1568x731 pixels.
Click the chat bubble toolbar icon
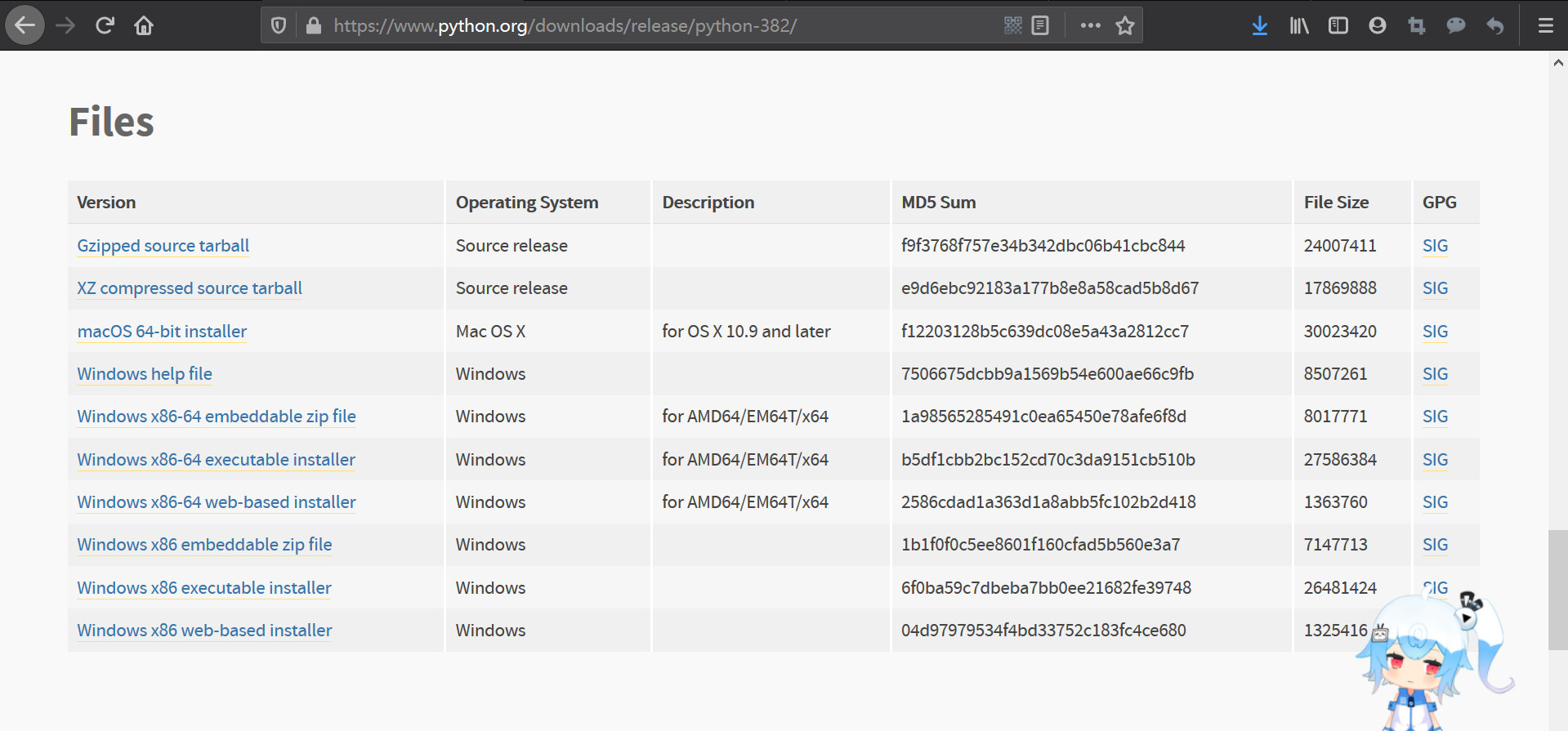tap(1456, 25)
